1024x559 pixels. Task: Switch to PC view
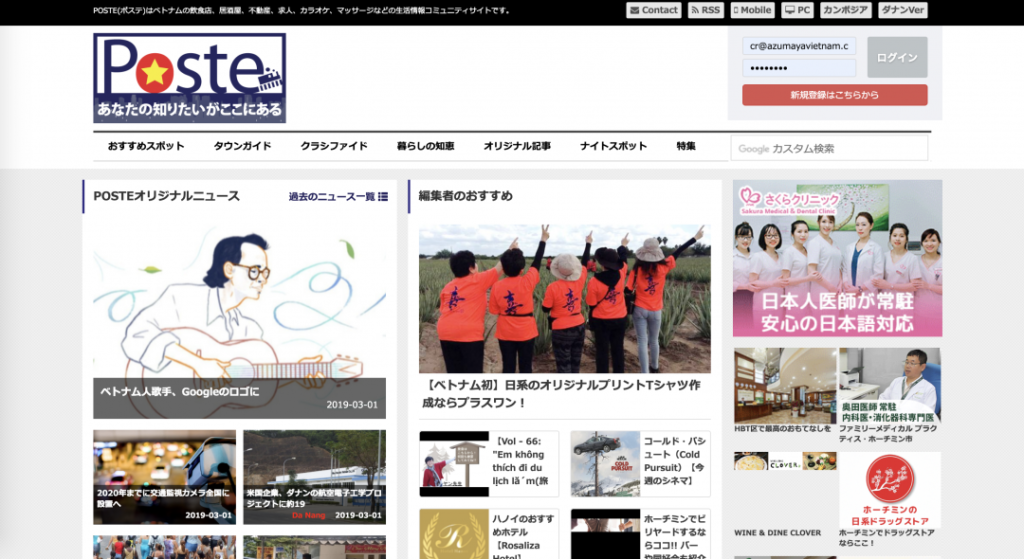[x=797, y=10]
